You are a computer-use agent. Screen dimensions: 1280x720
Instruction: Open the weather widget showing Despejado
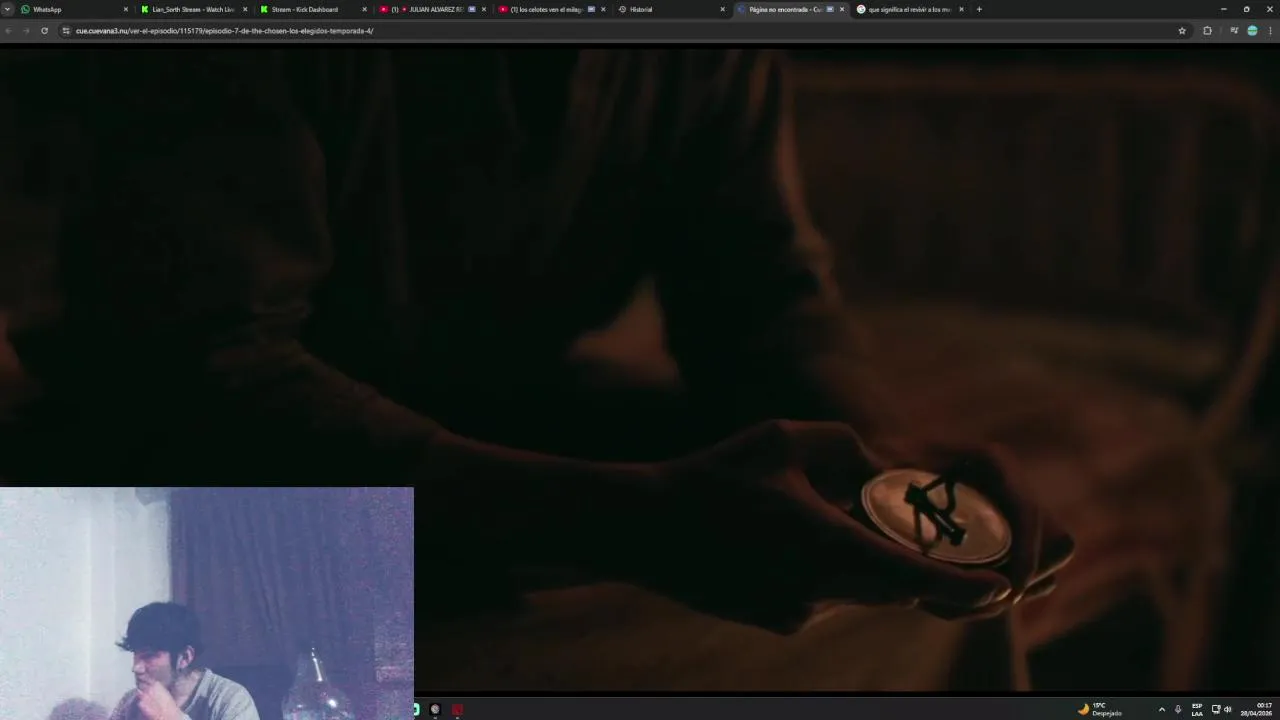point(1099,709)
